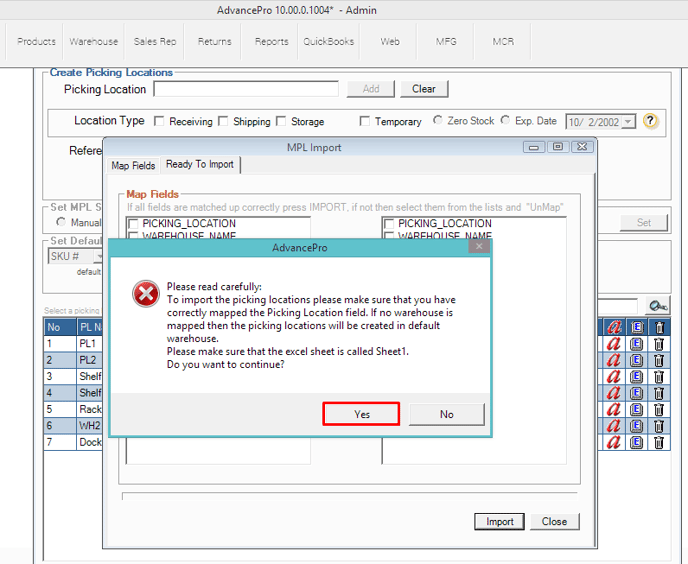Screen dimensions: 688x564
Task: Click the red error X icon in the dialog
Action: click(x=146, y=293)
